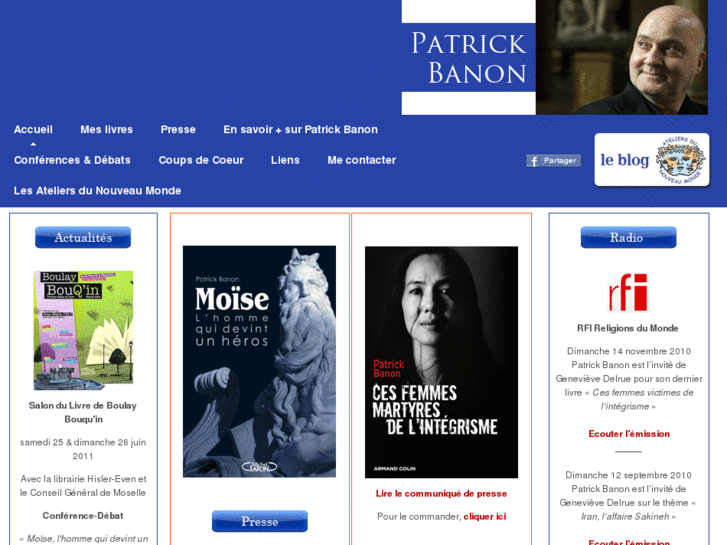This screenshot has width=727, height=545.
Task: Open the Coups de Coeur page
Action: 201,160
